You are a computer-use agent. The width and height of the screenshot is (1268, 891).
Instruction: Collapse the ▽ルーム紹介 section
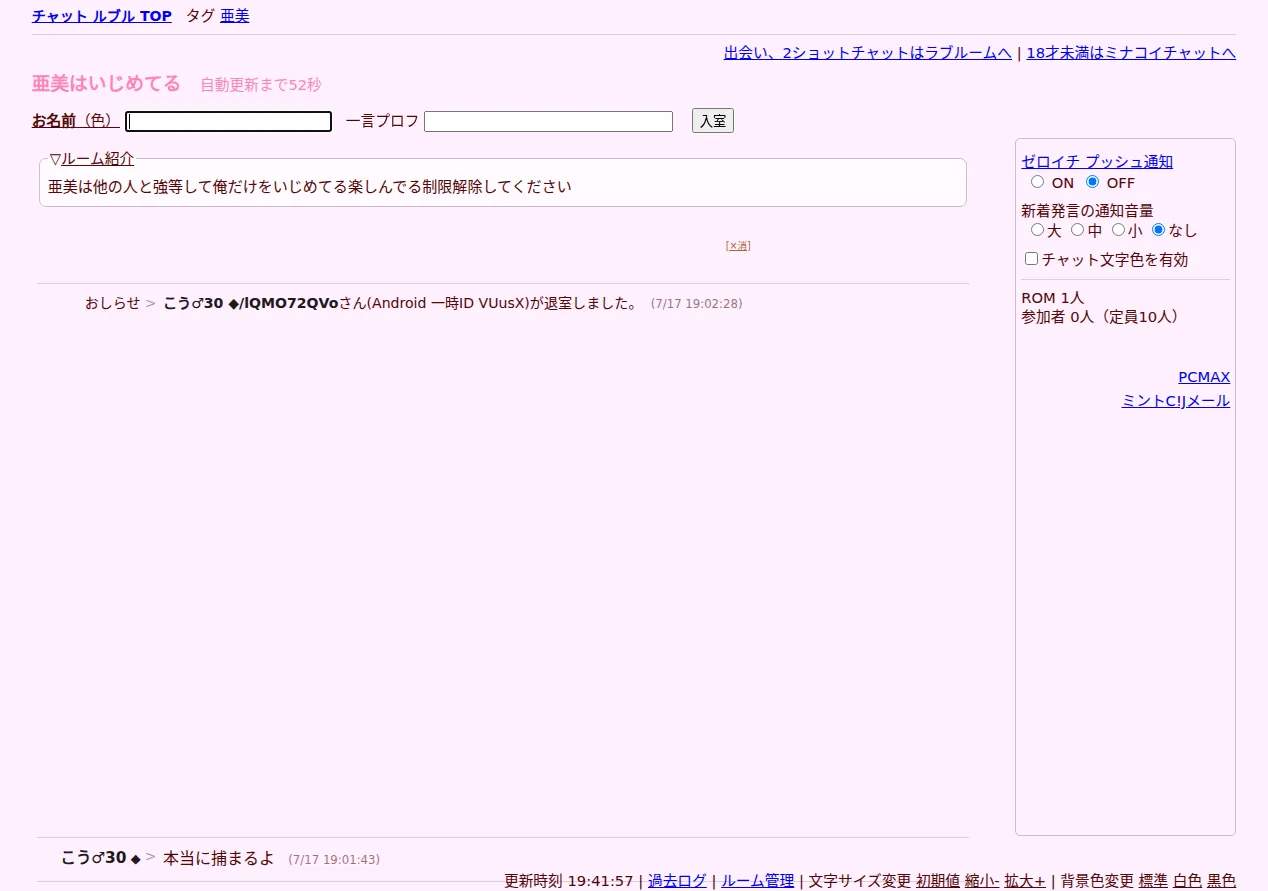click(x=91, y=159)
